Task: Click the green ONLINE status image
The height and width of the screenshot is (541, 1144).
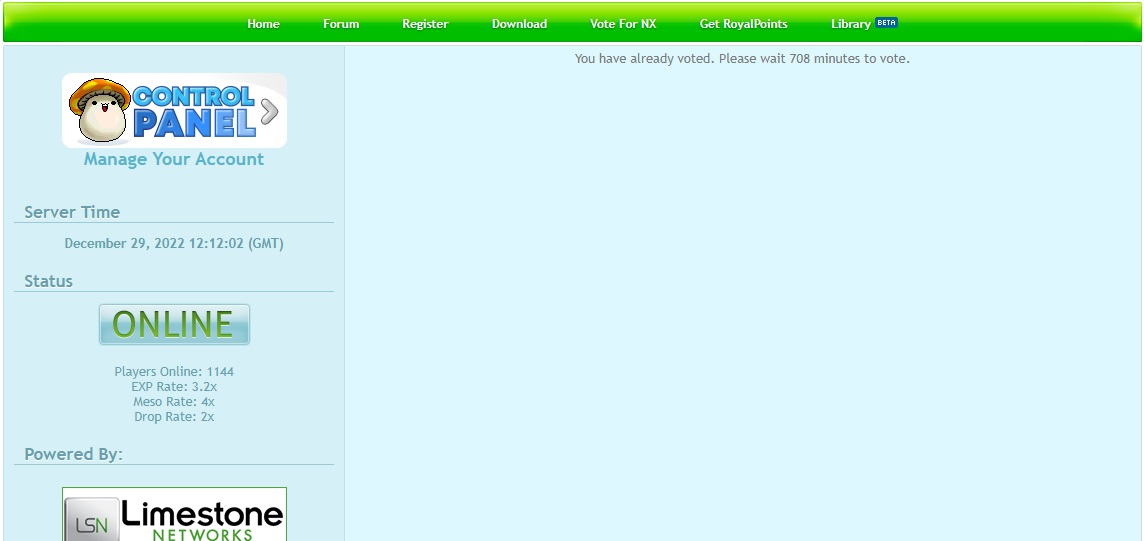Action: click(174, 325)
